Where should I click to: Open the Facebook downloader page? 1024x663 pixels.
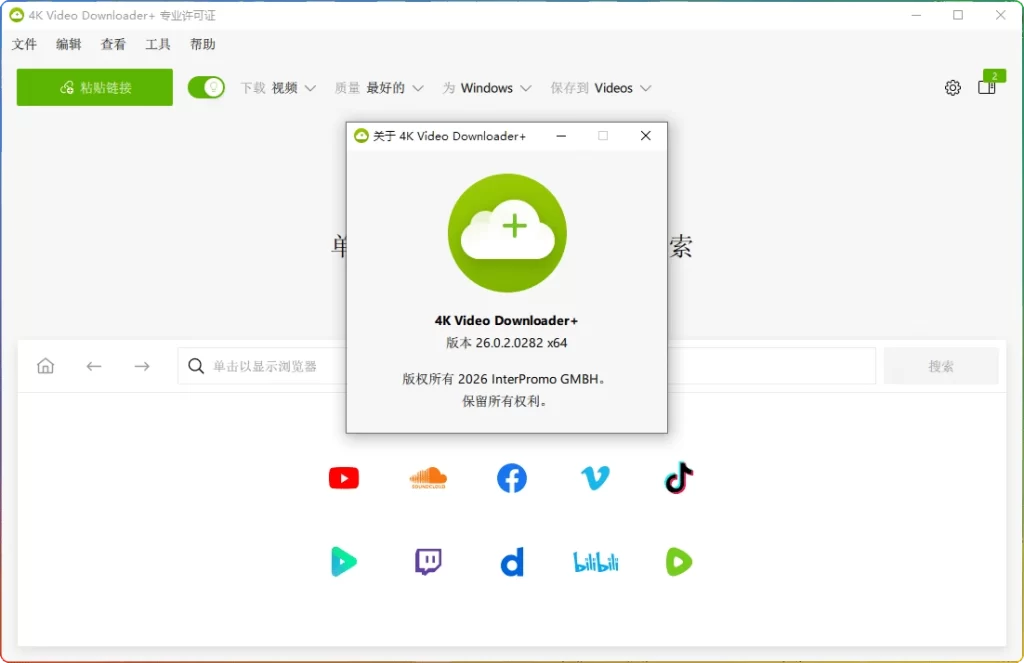[512, 478]
